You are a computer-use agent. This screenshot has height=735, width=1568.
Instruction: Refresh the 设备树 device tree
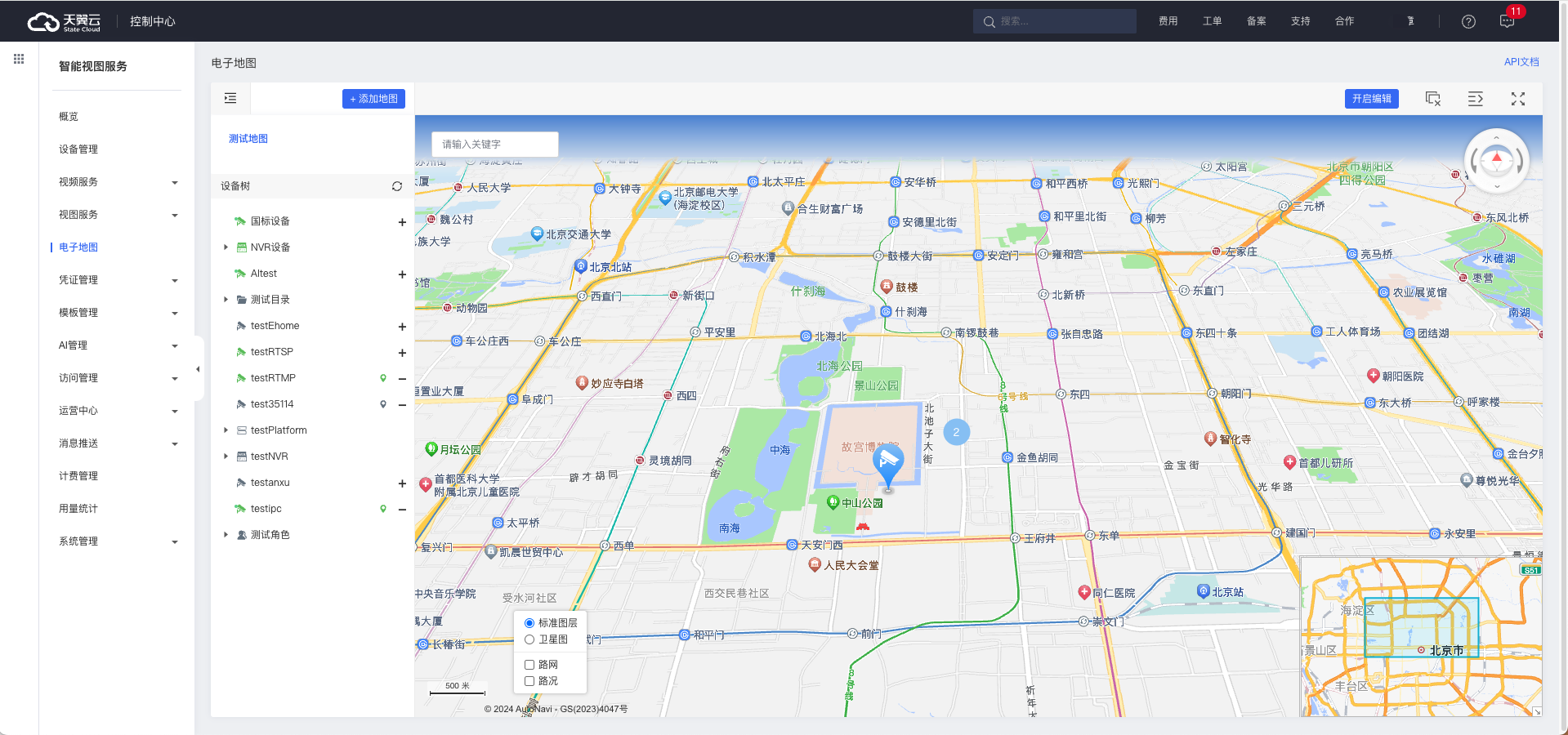click(x=397, y=186)
